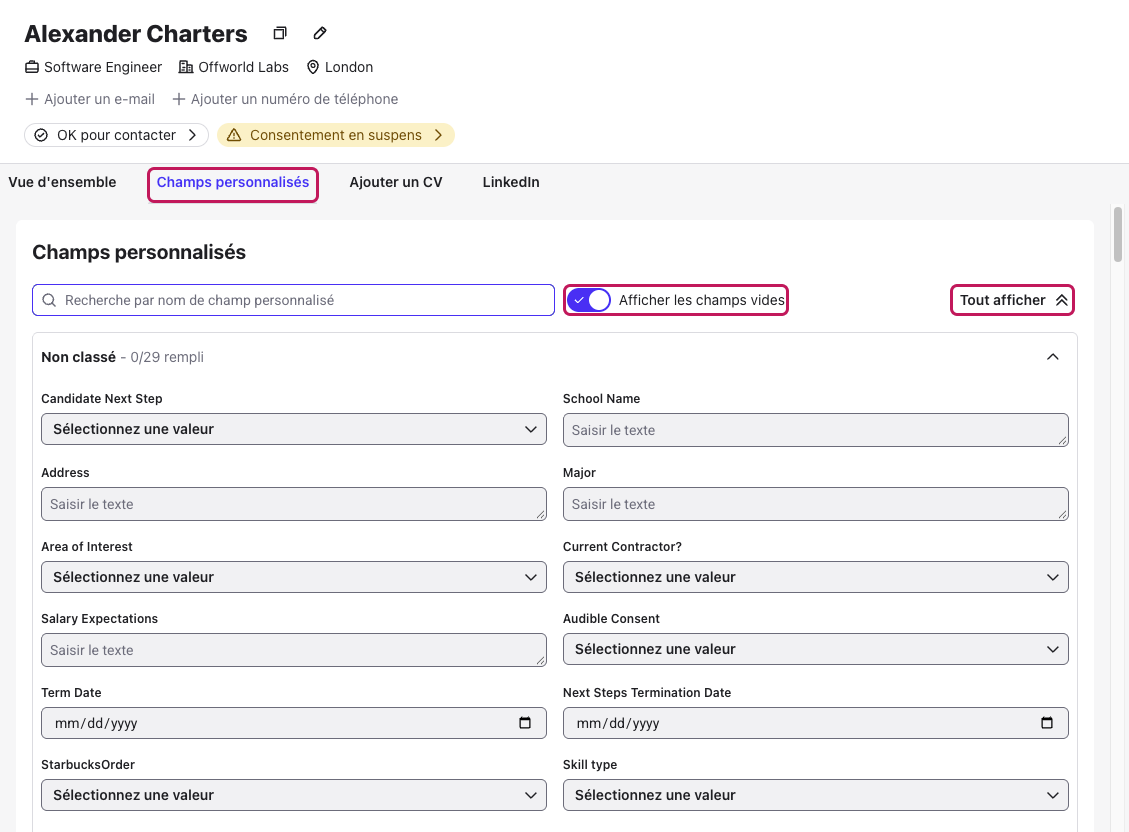Click the calendar icon in Next Steps Termination Date

[x=1047, y=723]
